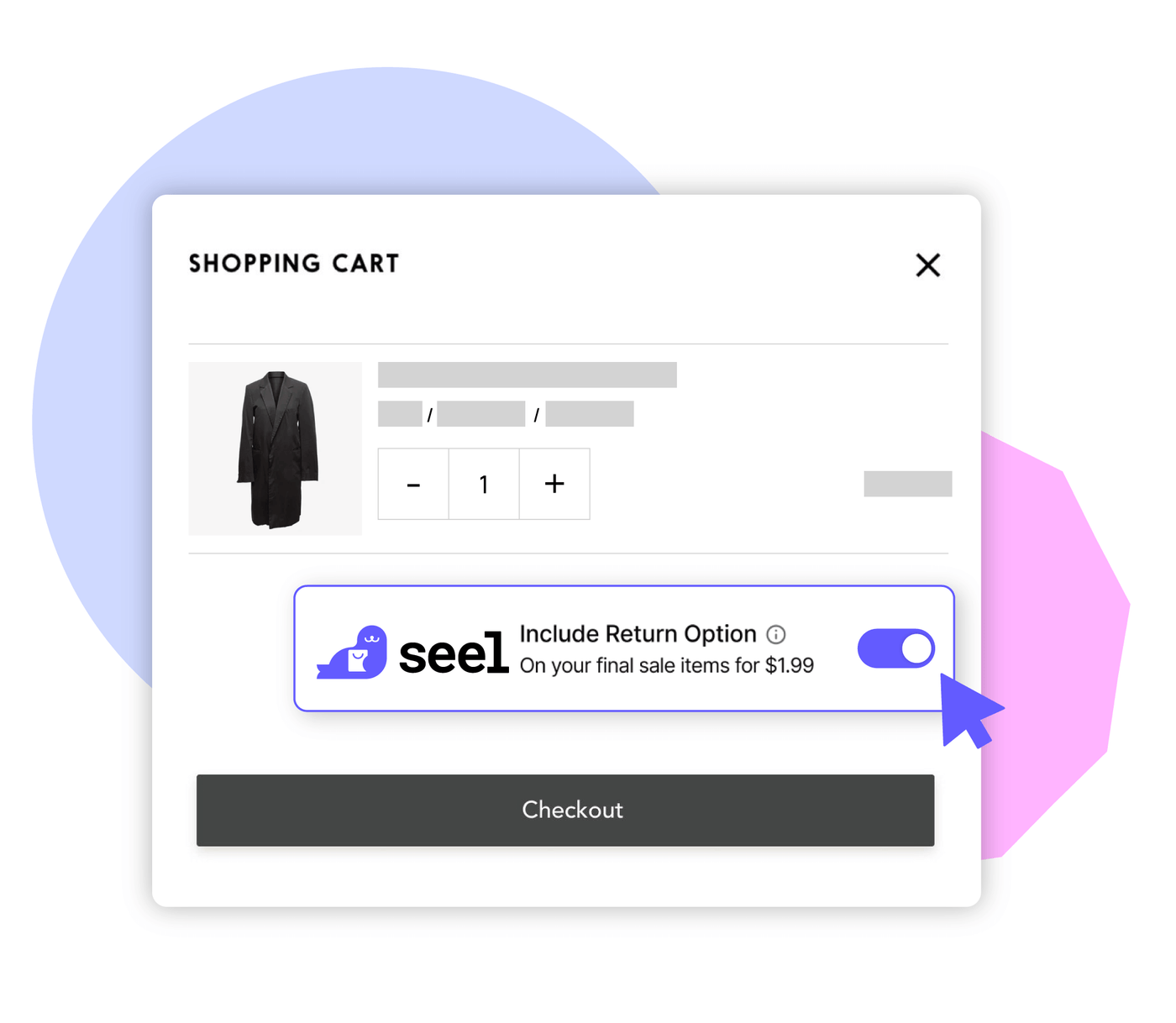This screenshot has height=1023, width=1176.
Task: Increase quantity with the plus button
Action: click(x=554, y=484)
